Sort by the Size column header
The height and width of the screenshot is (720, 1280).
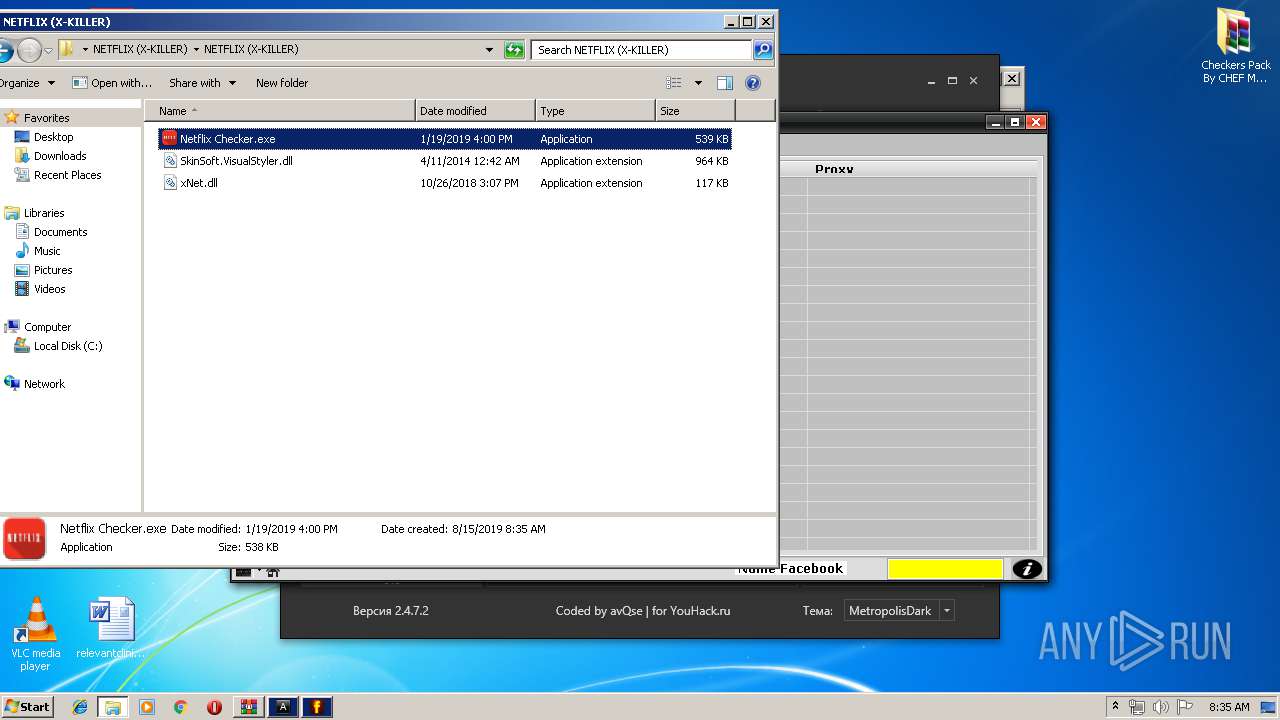click(x=695, y=111)
